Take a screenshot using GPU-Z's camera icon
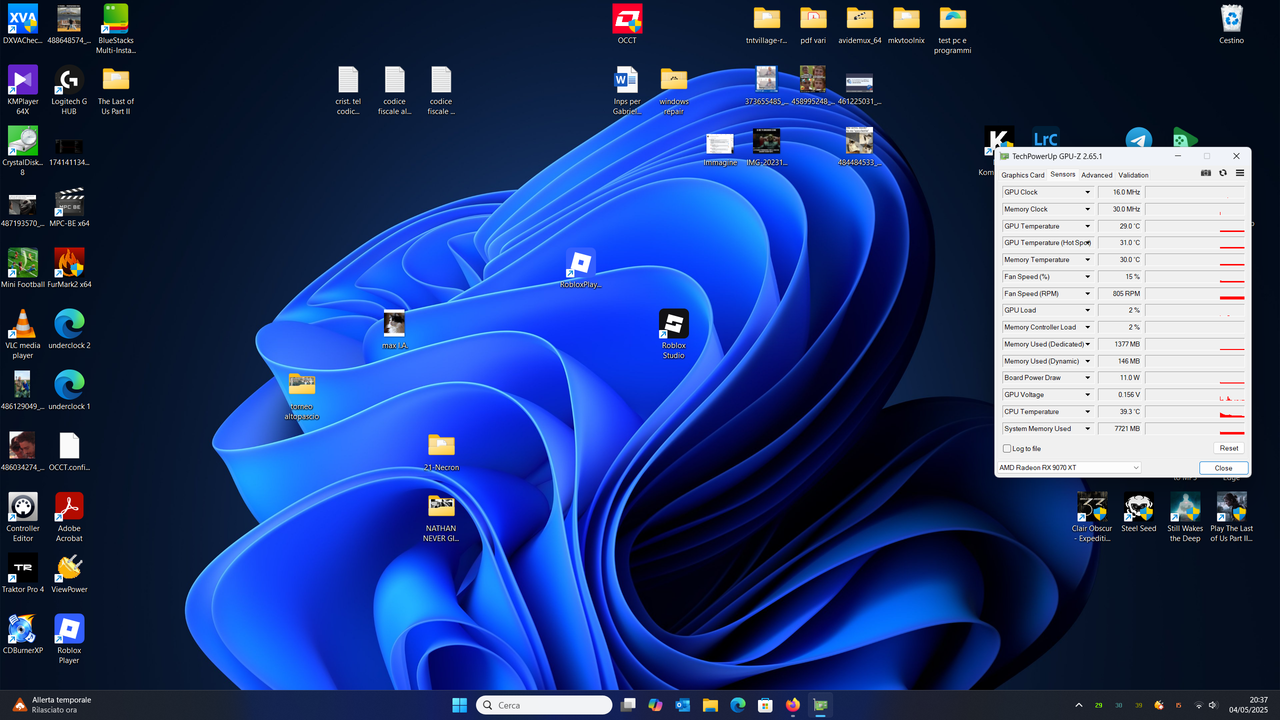 (x=1205, y=172)
